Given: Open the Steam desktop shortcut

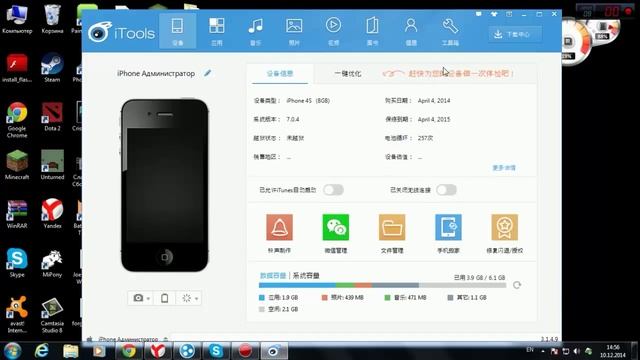Looking at the screenshot, I should tap(52, 67).
